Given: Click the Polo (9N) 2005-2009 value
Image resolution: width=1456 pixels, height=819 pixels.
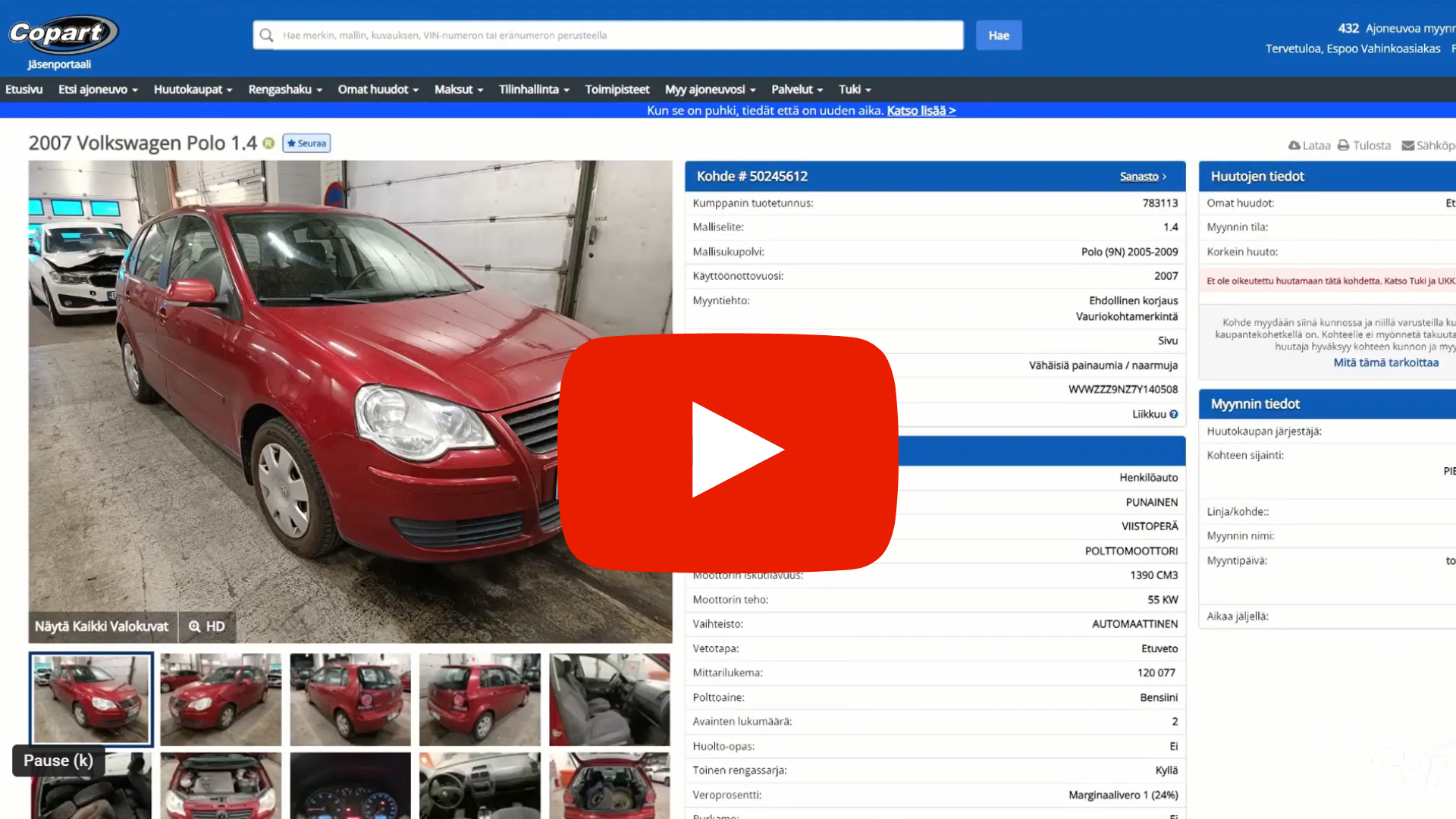Looking at the screenshot, I should [x=1129, y=252].
